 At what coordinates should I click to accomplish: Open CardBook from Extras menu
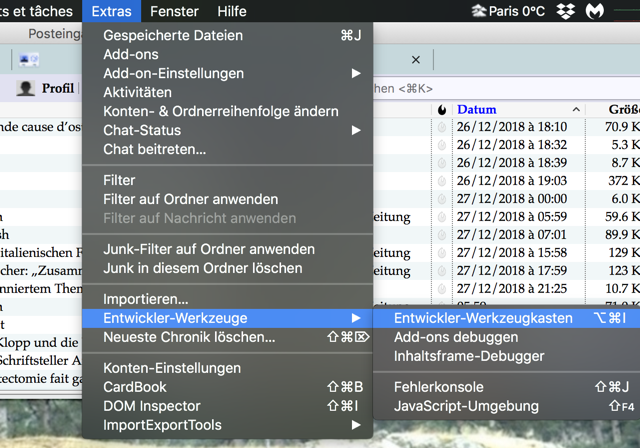227,387
